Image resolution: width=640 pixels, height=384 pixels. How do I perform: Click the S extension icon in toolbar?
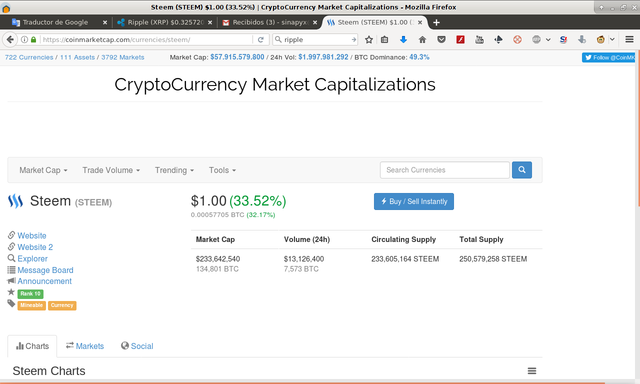click(x=563, y=40)
